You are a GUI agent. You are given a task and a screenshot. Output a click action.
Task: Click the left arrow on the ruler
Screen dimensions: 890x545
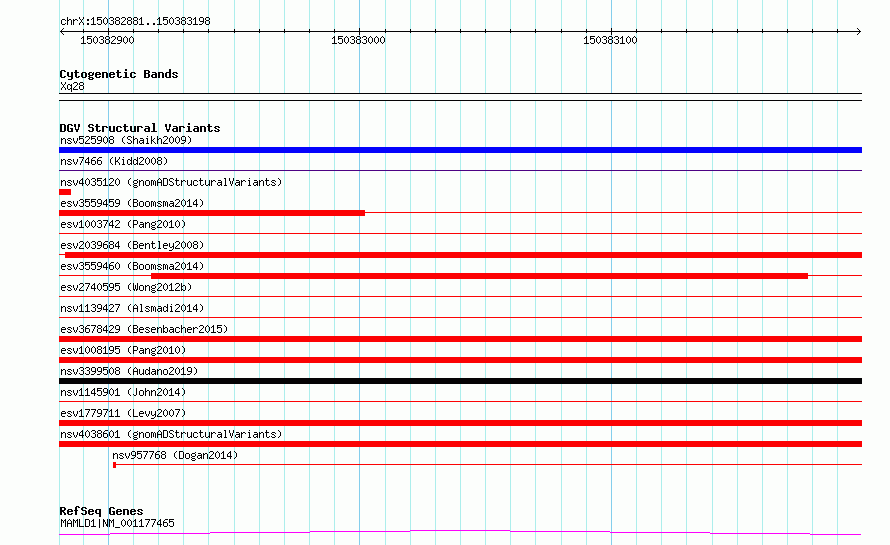[x=62, y=32]
